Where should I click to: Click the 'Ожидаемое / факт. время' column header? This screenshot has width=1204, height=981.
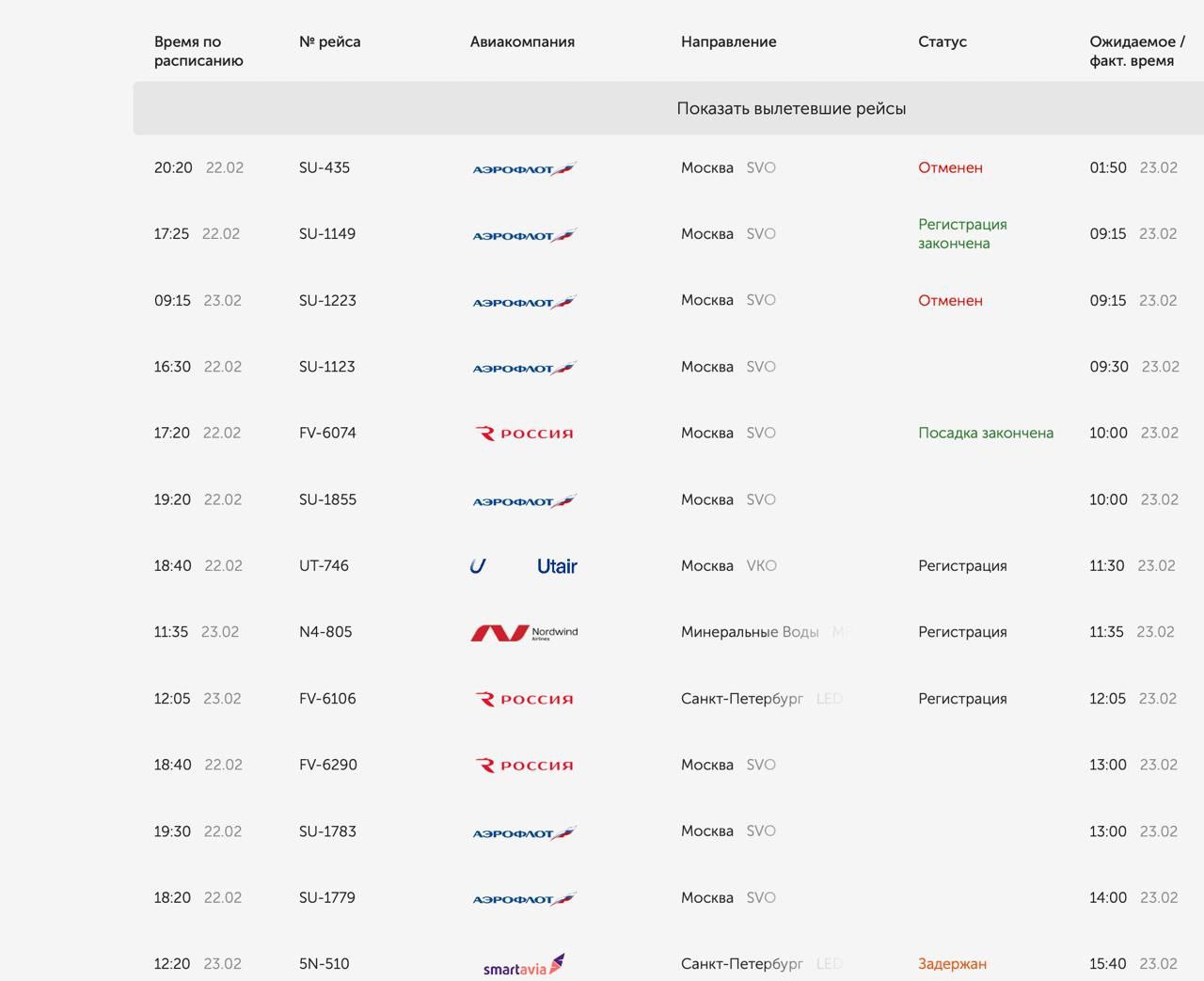[x=1136, y=51]
